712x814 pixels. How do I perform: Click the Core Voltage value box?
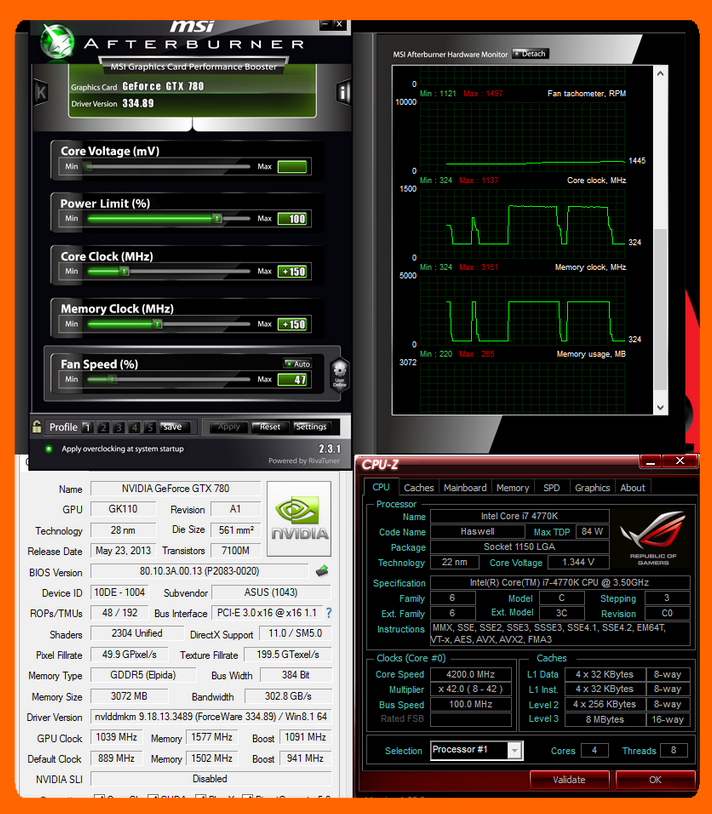292,167
